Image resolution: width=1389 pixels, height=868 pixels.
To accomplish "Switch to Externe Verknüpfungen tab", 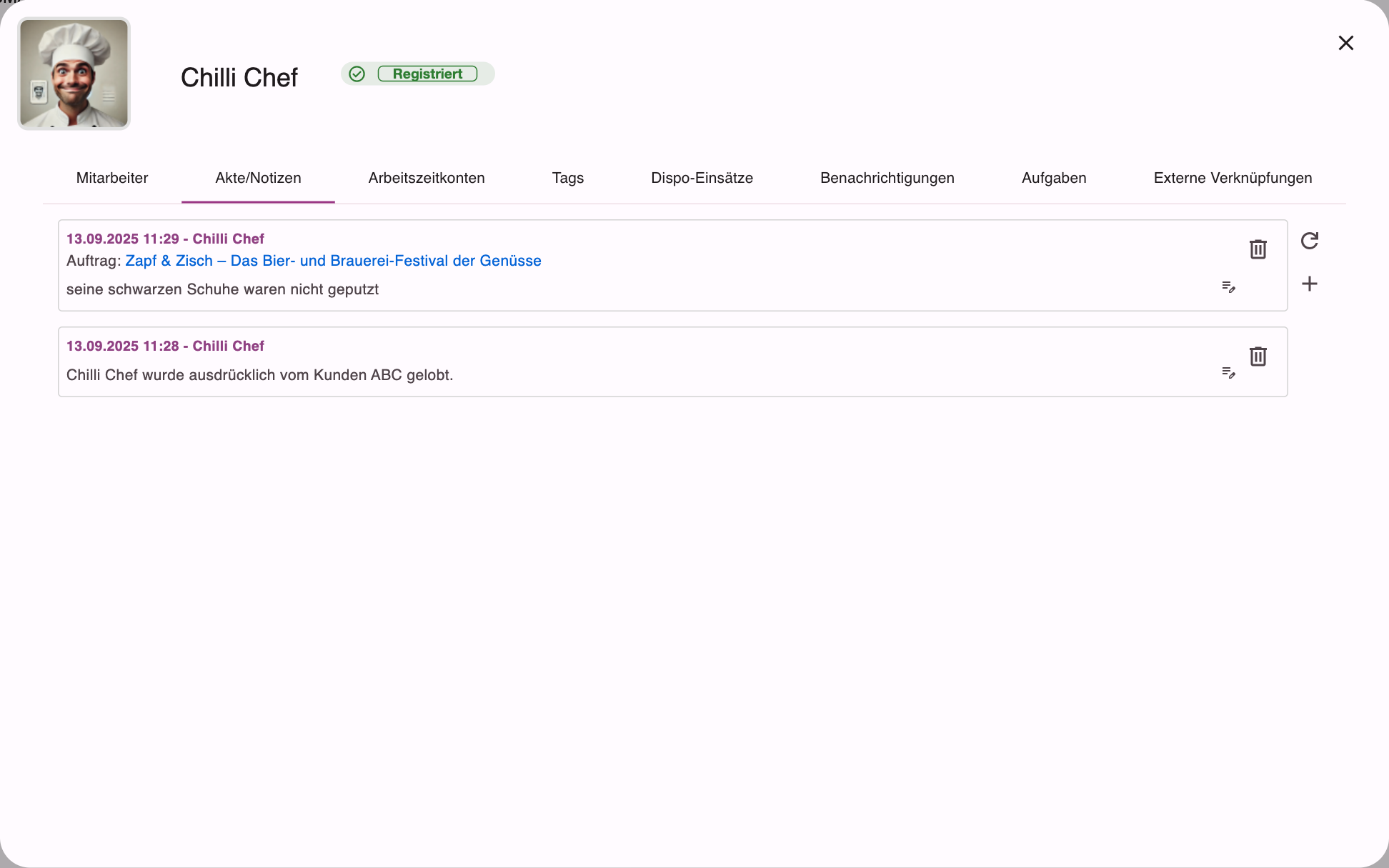I will (1233, 178).
